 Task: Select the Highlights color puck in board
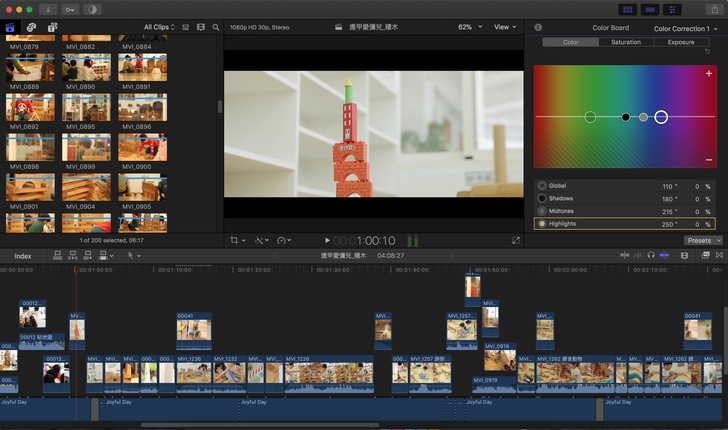[x=661, y=117]
